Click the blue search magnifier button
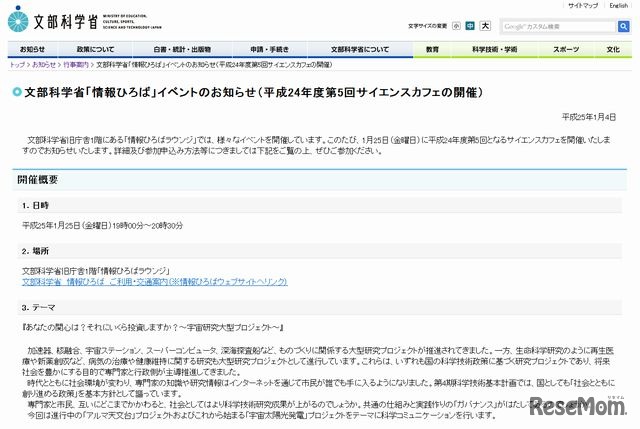This screenshot has height=429, width=640. click(623, 27)
